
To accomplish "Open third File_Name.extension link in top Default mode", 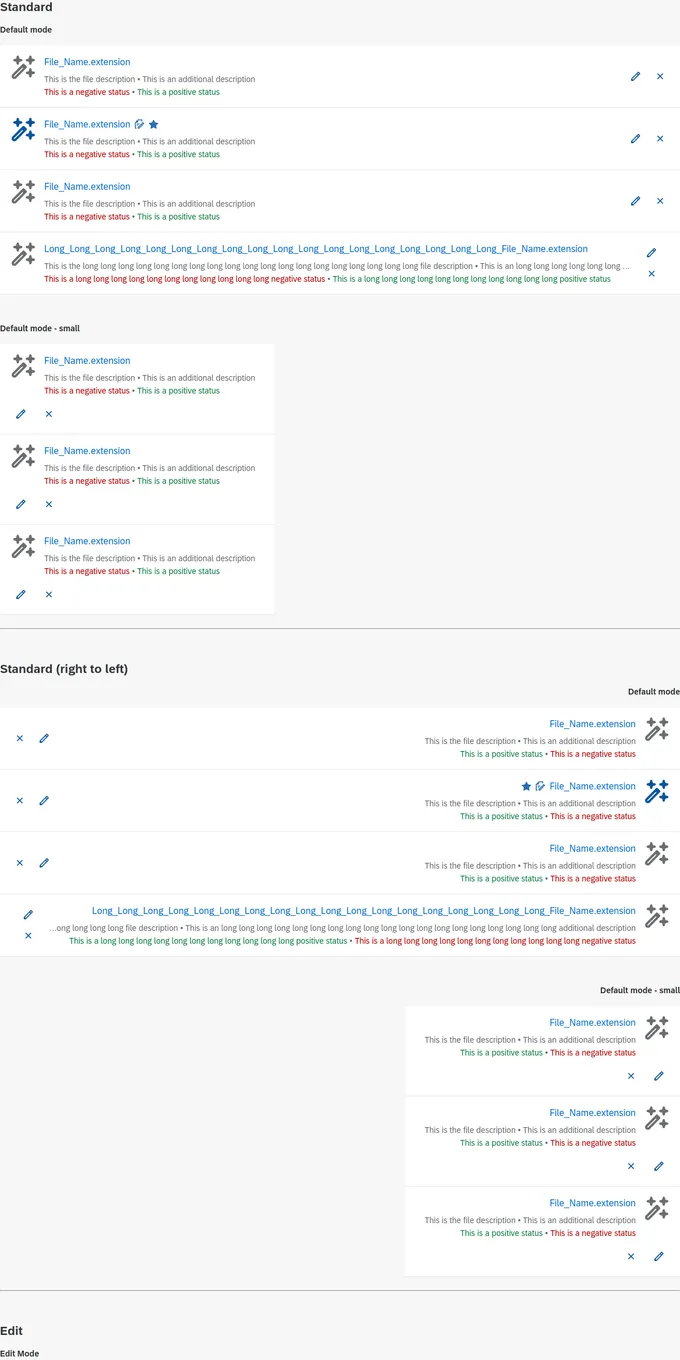I will (87, 187).
